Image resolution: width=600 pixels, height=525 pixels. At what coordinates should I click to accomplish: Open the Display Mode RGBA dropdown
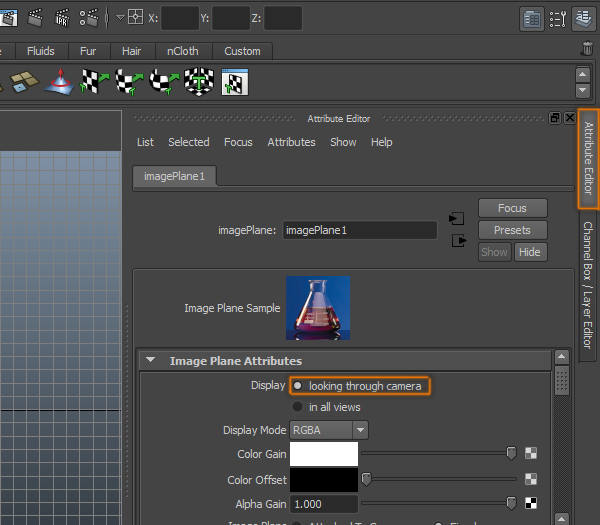coord(329,430)
